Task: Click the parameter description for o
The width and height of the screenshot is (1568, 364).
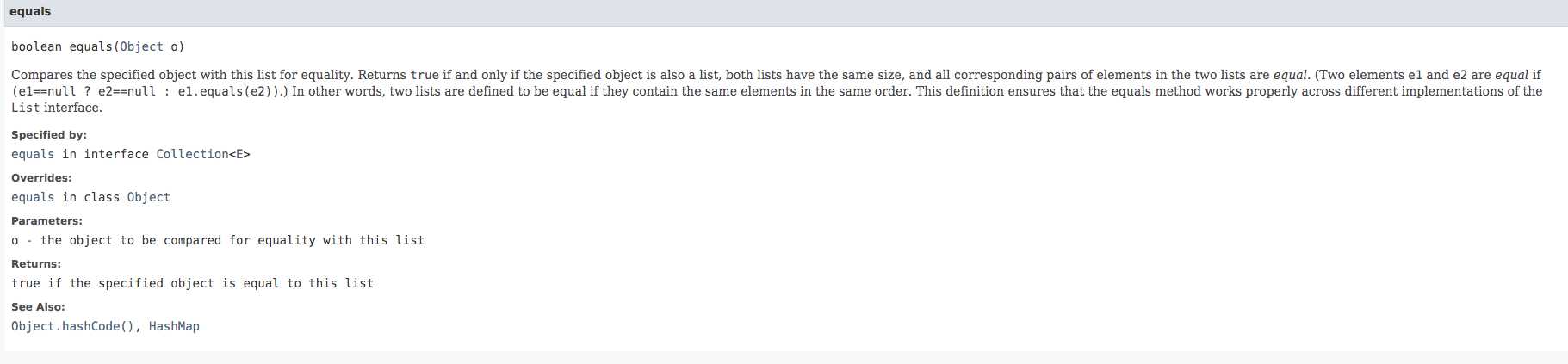Action: [218, 240]
